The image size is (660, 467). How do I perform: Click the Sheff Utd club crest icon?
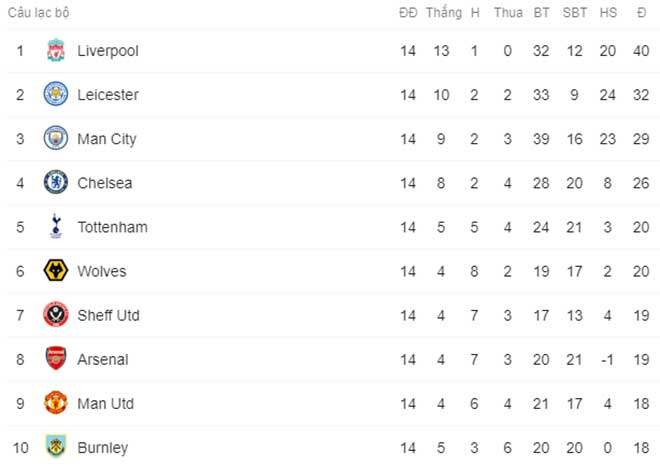pyautogui.click(x=55, y=315)
